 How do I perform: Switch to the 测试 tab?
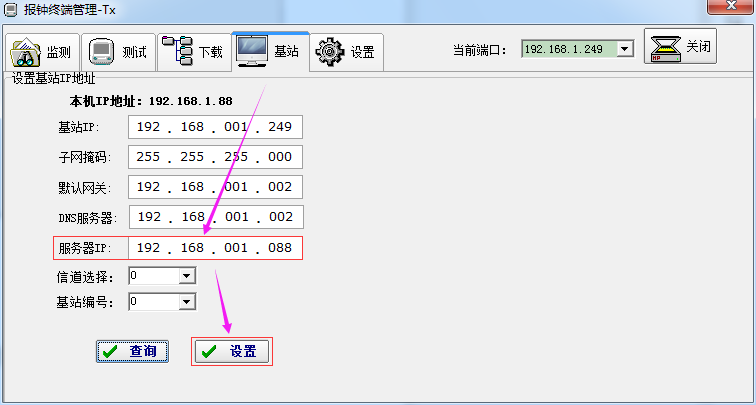coord(118,52)
